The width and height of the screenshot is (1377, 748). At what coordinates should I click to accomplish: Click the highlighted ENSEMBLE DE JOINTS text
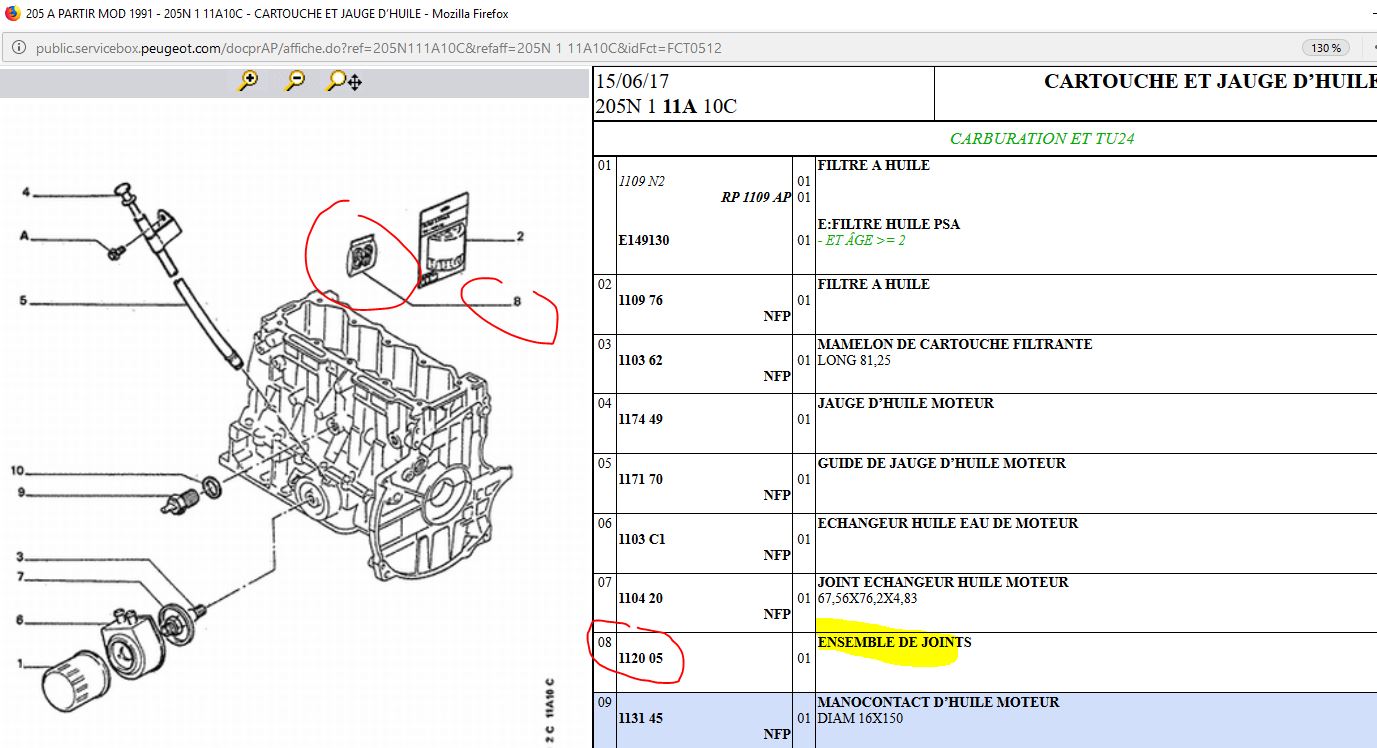pyautogui.click(x=893, y=642)
